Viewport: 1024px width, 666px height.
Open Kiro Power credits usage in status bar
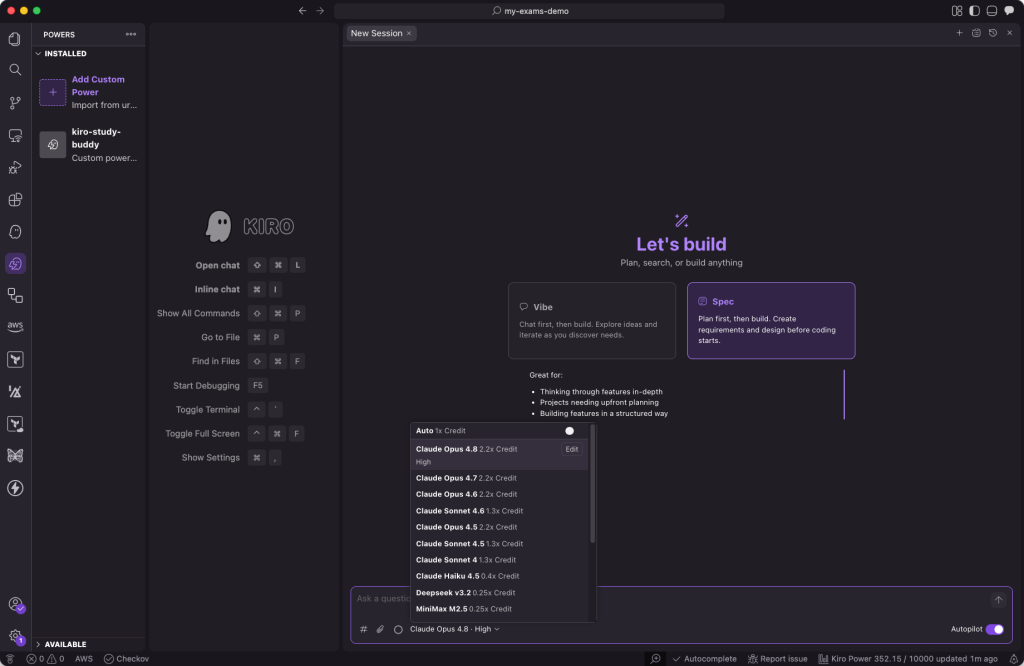click(908, 659)
